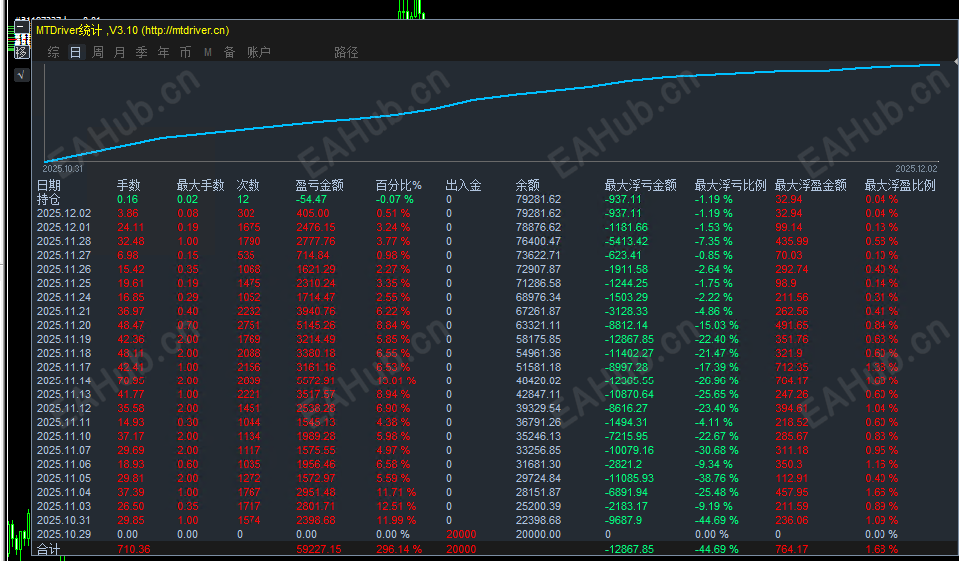Click balance value 63321.11
The width and height of the screenshot is (959, 561).
[538, 325]
